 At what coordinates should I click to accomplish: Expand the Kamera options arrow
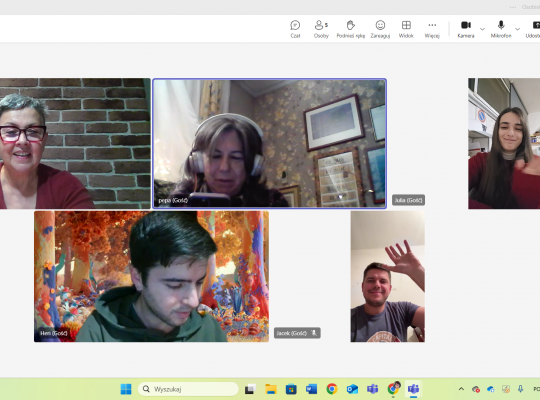[x=482, y=29]
